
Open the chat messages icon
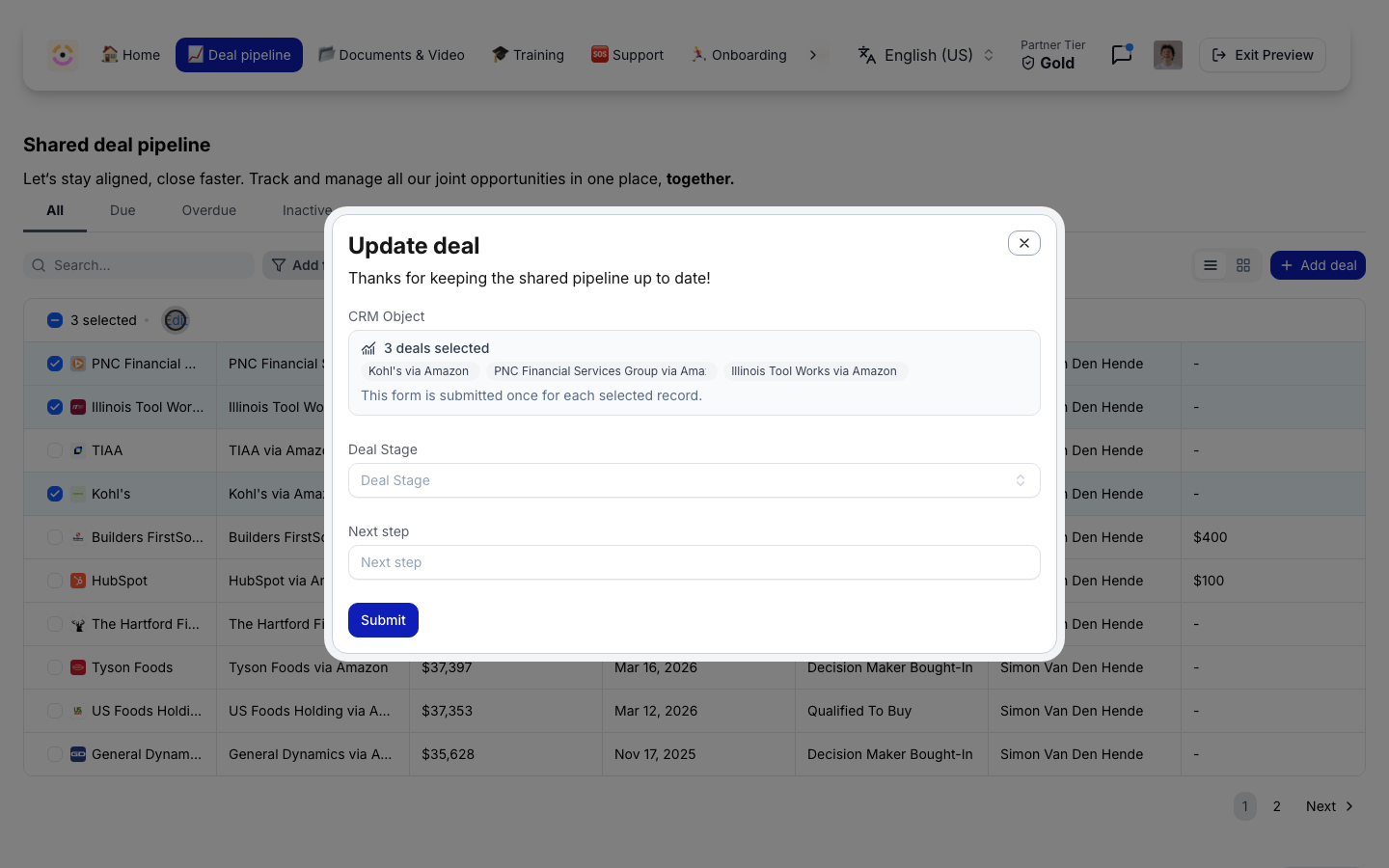[1121, 55]
